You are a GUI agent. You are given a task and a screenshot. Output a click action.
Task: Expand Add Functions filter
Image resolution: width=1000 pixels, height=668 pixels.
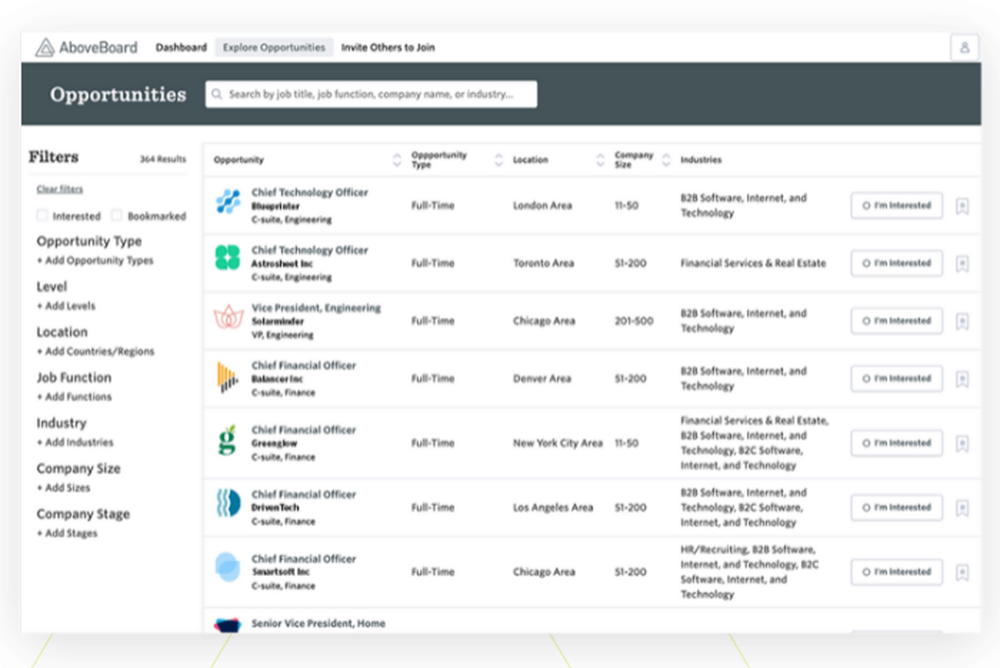[74, 396]
